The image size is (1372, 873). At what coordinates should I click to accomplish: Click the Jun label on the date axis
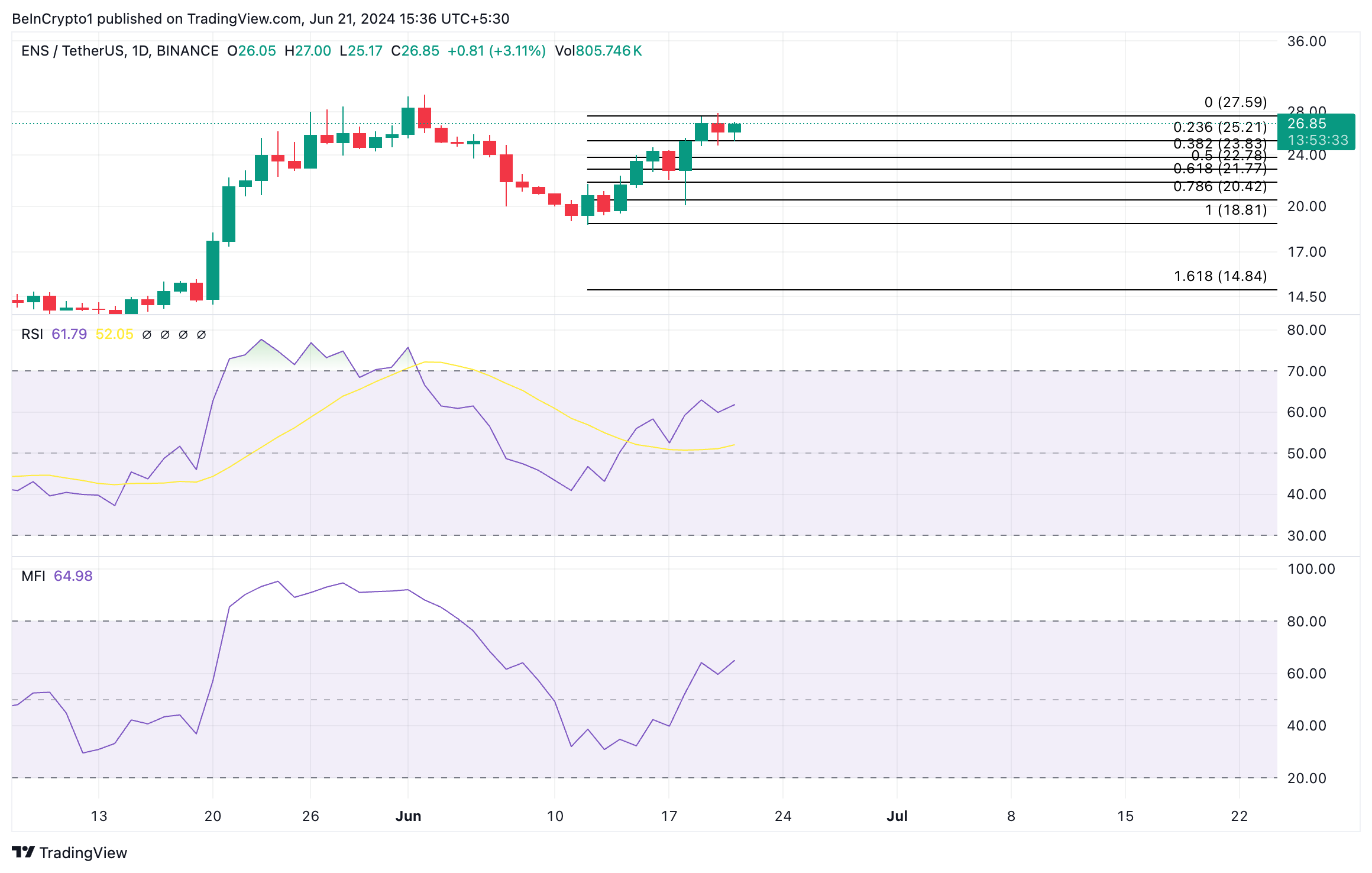click(x=408, y=816)
